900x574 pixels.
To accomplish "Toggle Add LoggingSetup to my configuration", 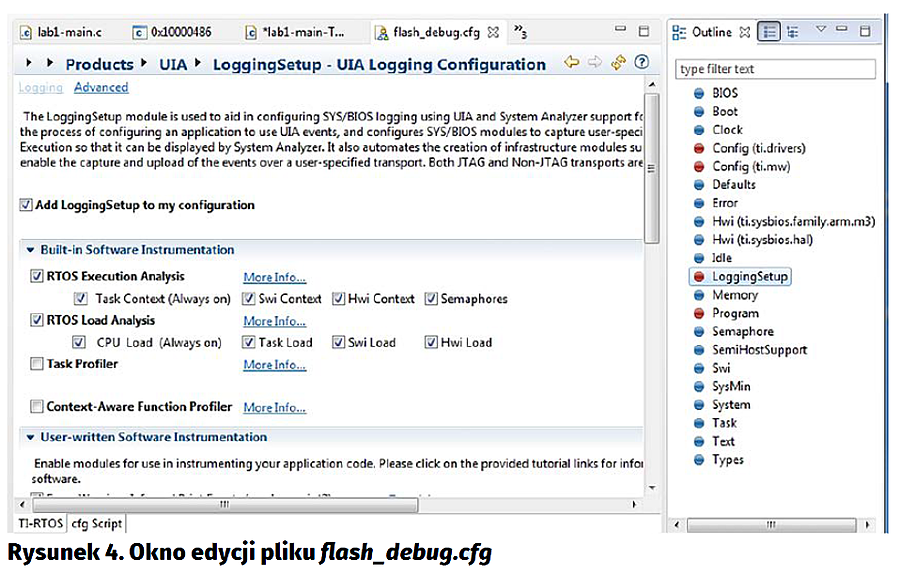I will (26, 205).
